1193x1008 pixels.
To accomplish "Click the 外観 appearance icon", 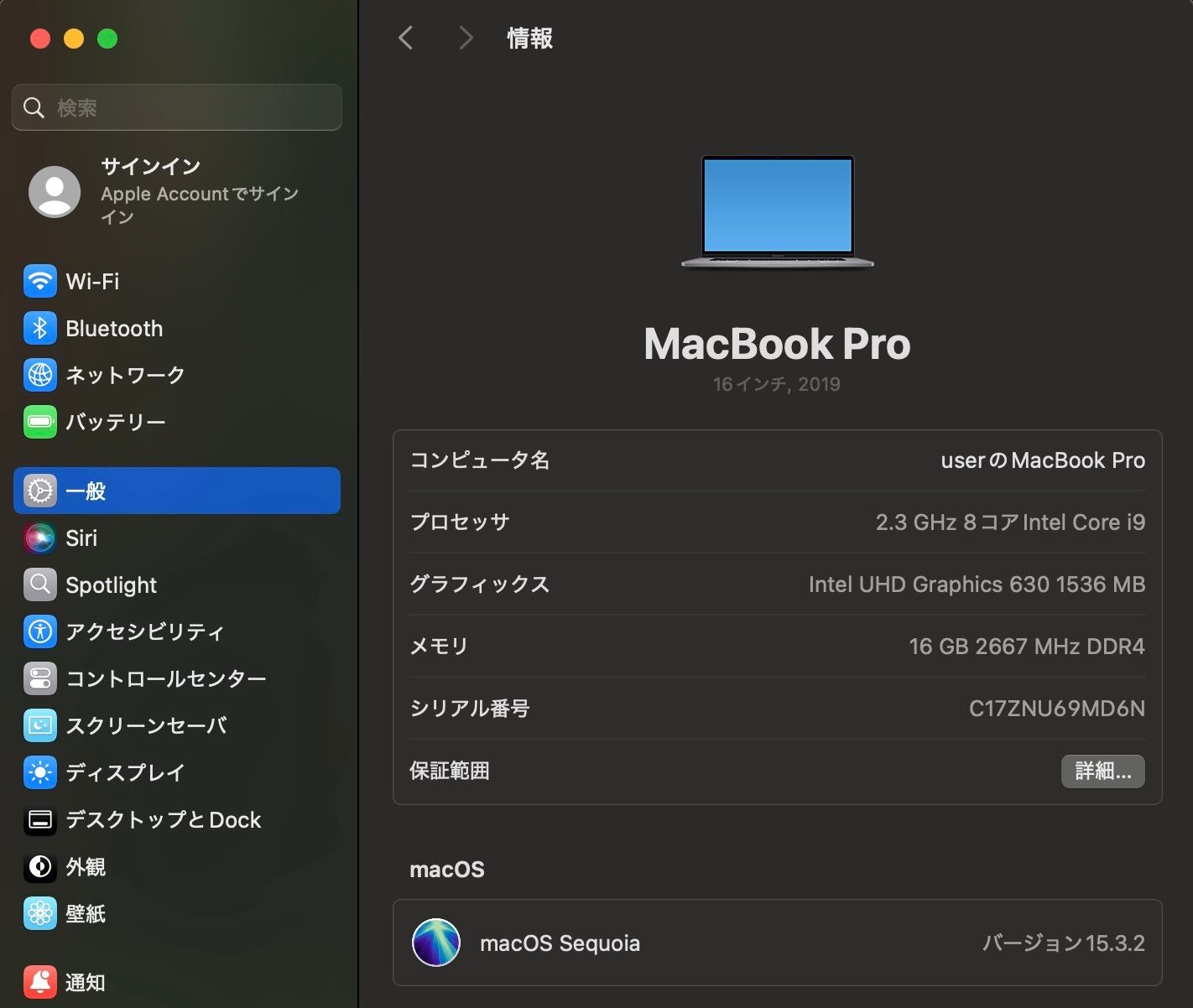I will [x=40, y=866].
